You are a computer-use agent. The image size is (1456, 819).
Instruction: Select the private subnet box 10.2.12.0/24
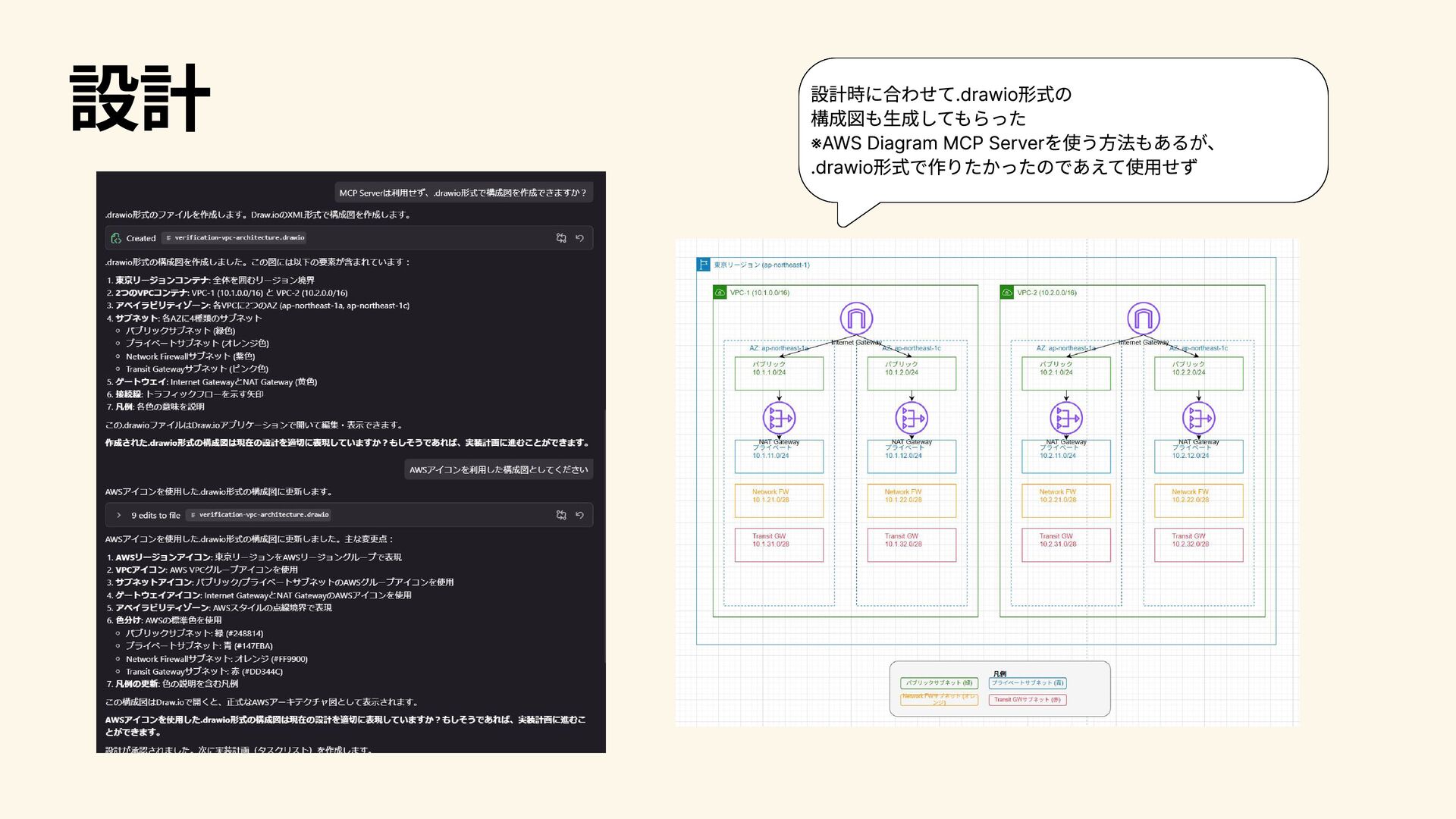pos(1199,457)
